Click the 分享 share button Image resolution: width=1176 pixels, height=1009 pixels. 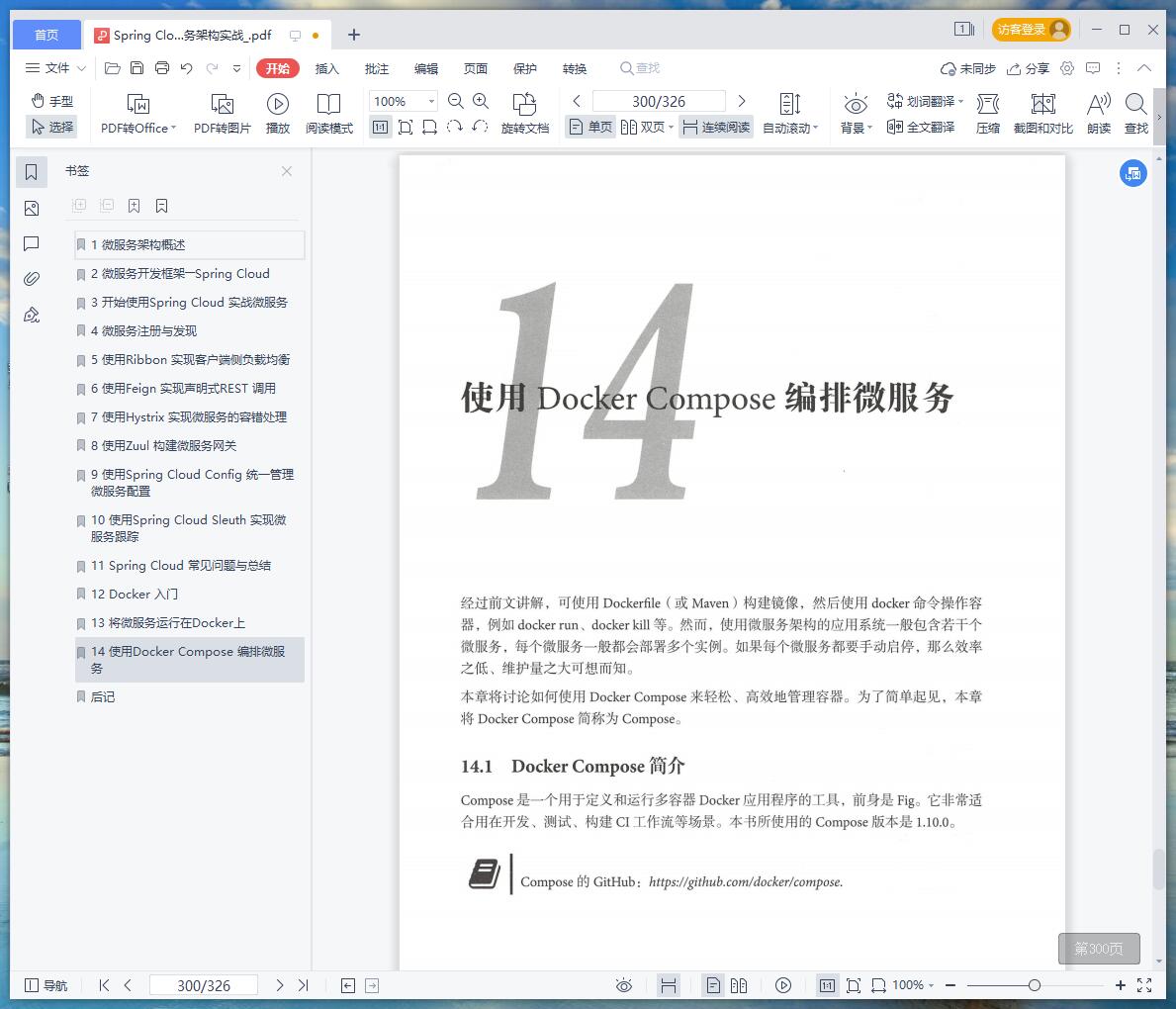click(x=1028, y=68)
